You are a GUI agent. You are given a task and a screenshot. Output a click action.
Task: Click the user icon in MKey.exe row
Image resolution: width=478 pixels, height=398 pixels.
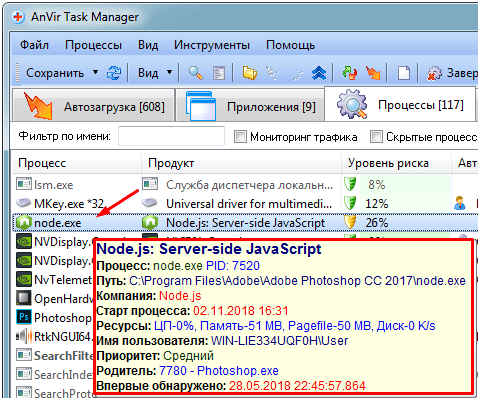click(460, 203)
